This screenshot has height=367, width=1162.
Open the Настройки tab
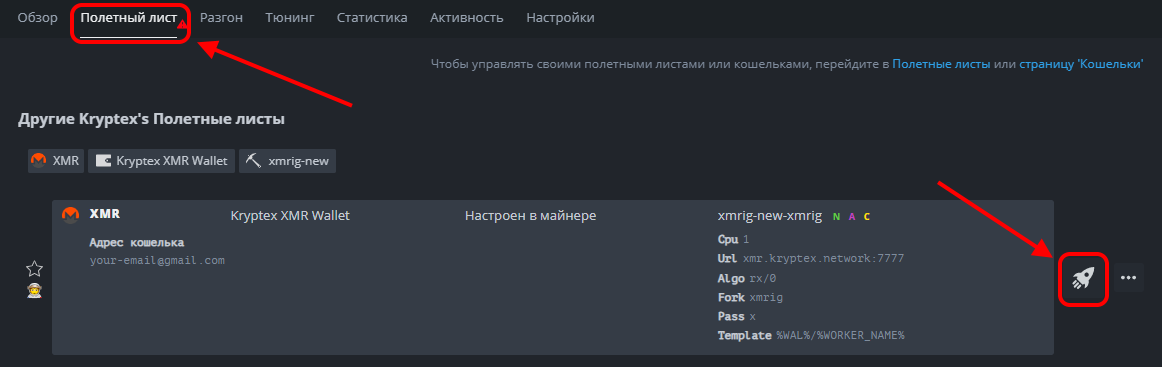(560, 18)
